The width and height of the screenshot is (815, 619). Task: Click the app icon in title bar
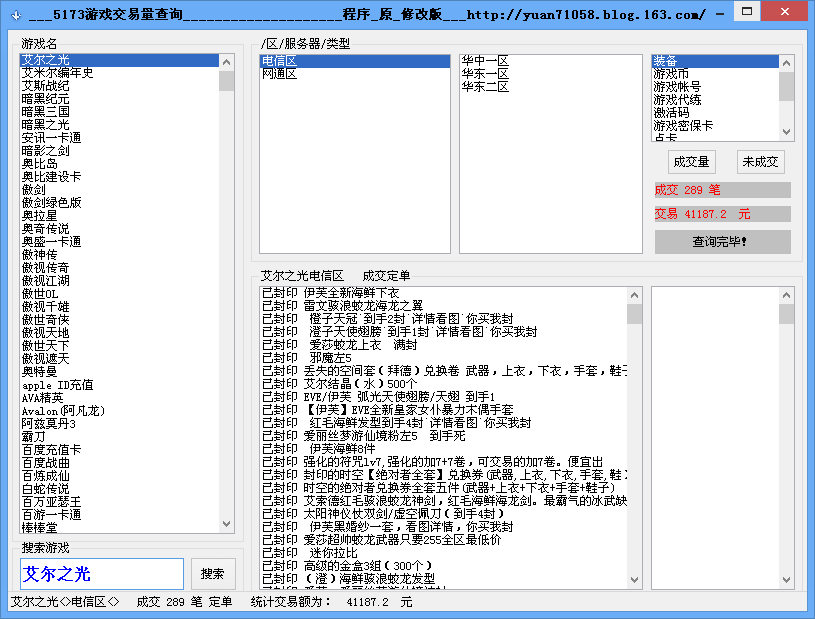tap(16, 15)
